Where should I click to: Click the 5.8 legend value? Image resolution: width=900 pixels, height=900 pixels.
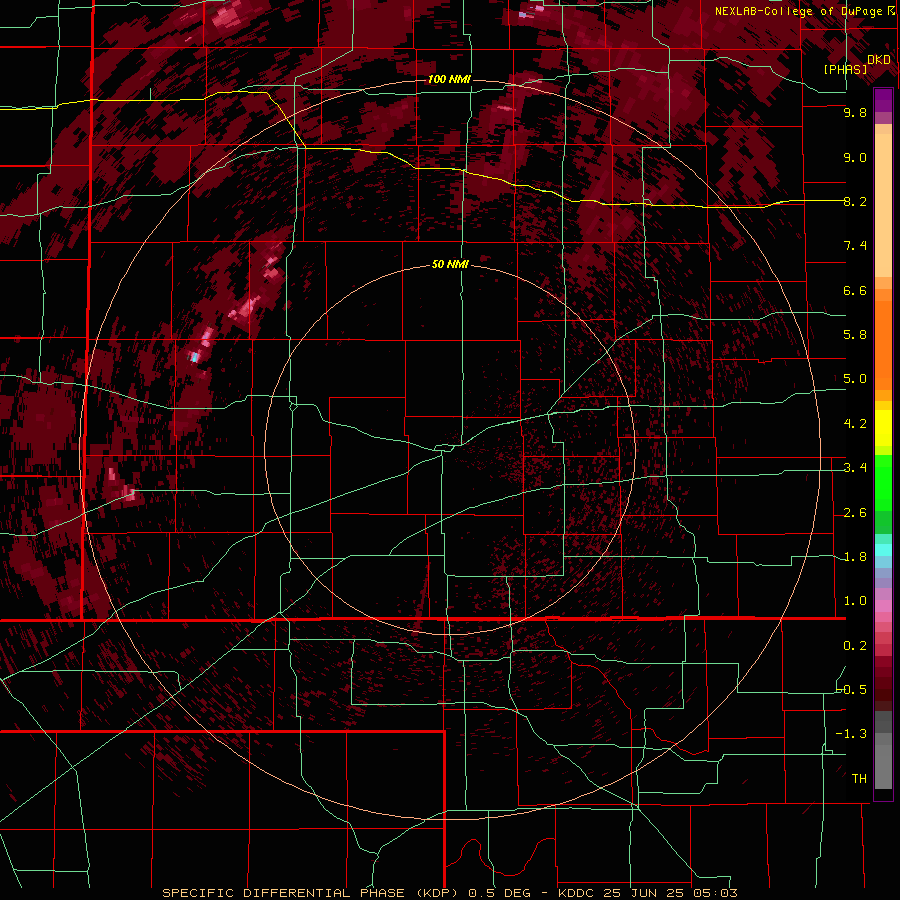[x=855, y=335]
